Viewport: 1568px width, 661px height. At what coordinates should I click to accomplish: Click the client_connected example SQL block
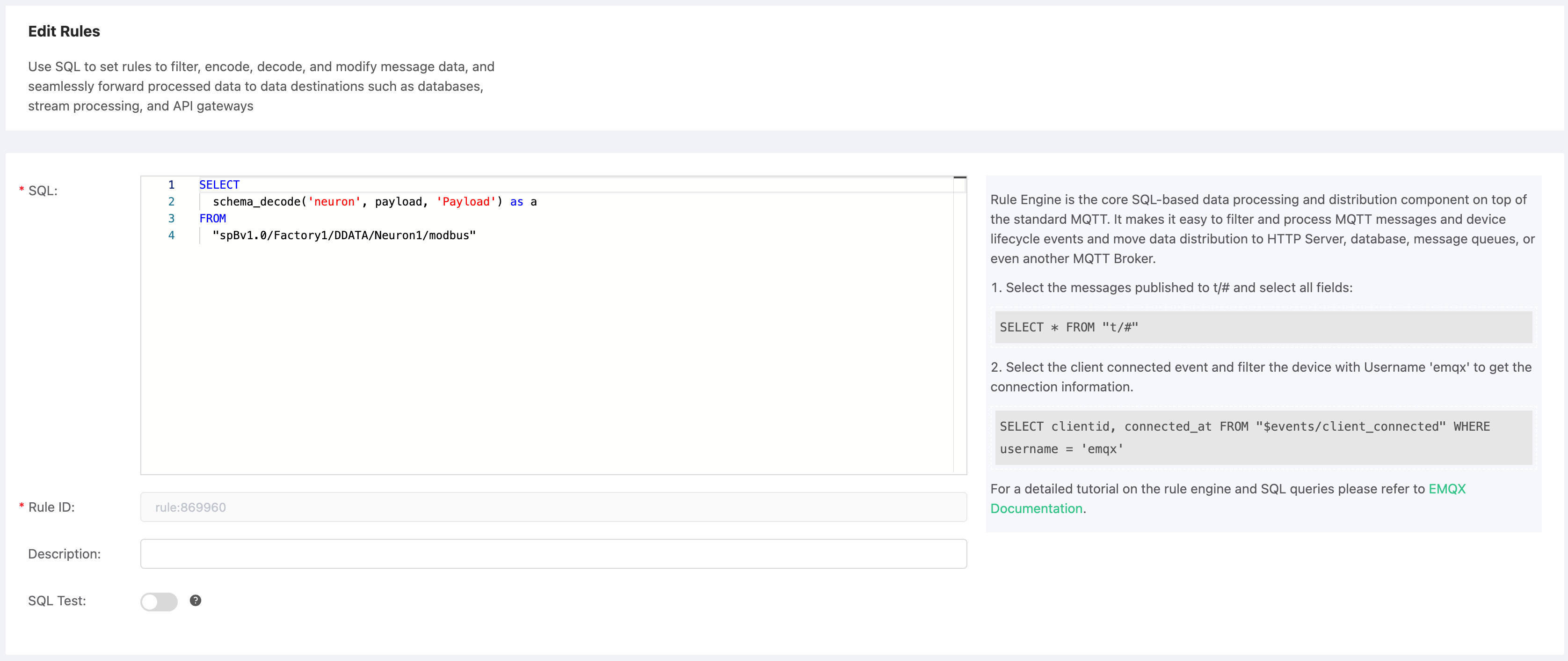[x=1263, y=437]
